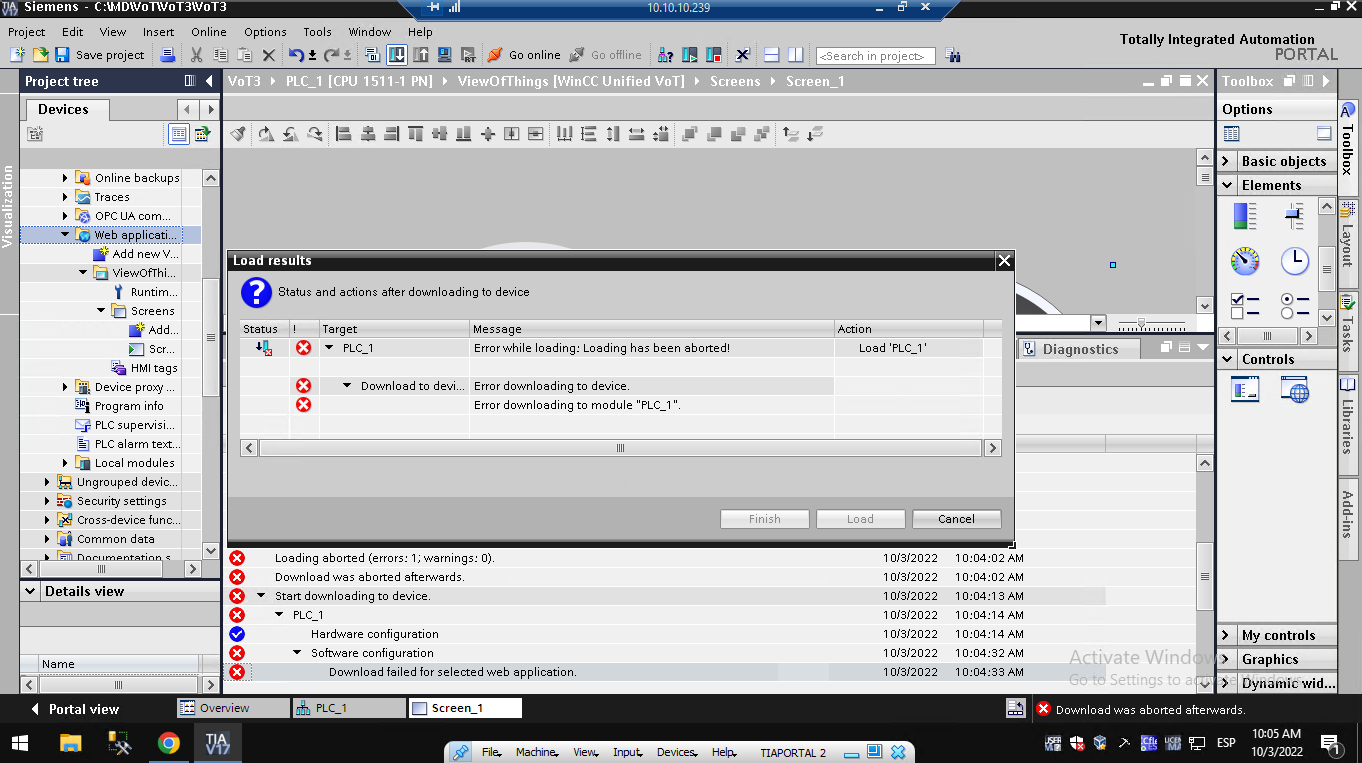This screenshot has width=1362, height=763.
Task: Expand the Basic objects palette
Action: tap(1227, 161)
